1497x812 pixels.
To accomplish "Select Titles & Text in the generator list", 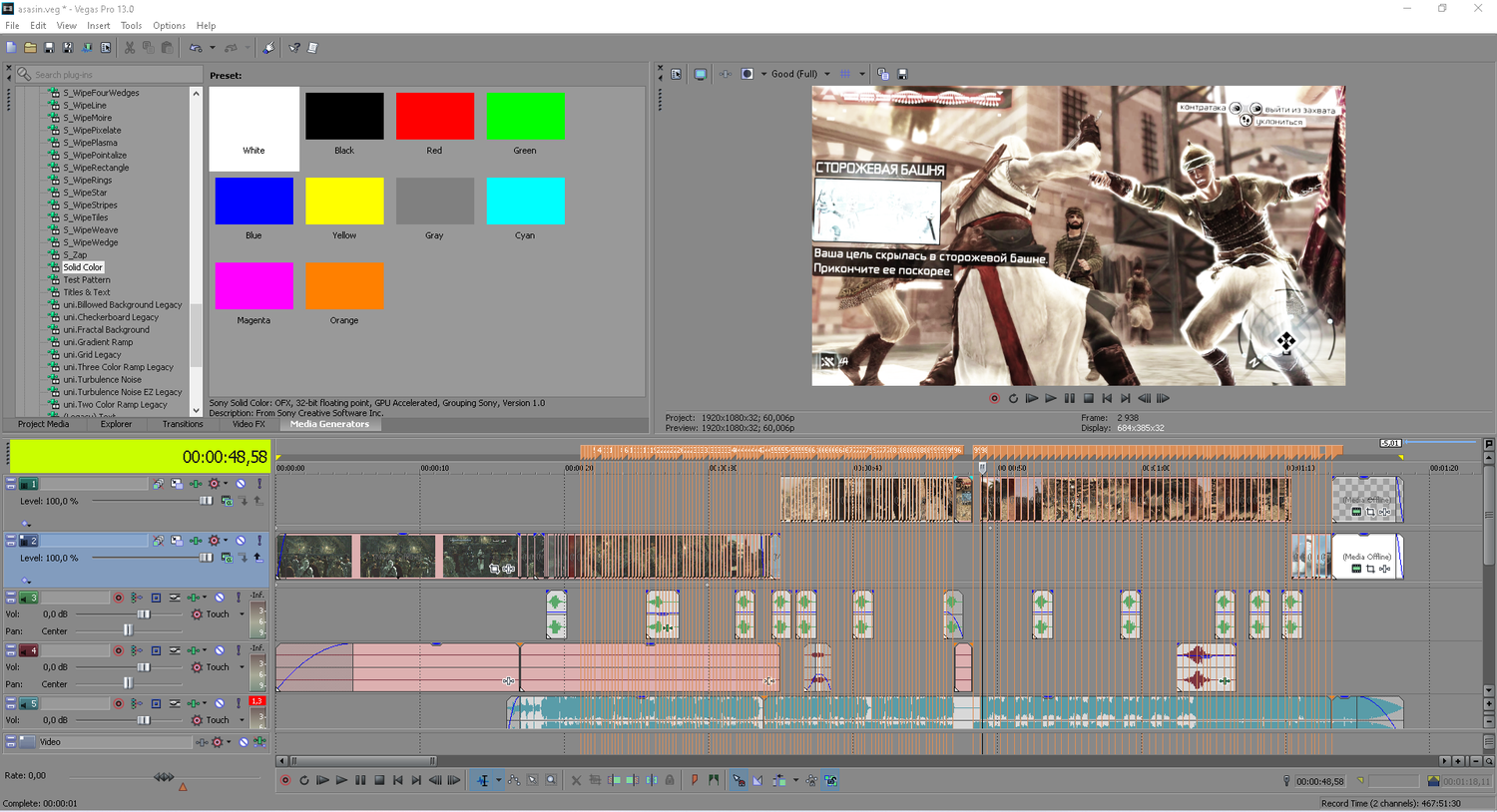I will point(87,292).
